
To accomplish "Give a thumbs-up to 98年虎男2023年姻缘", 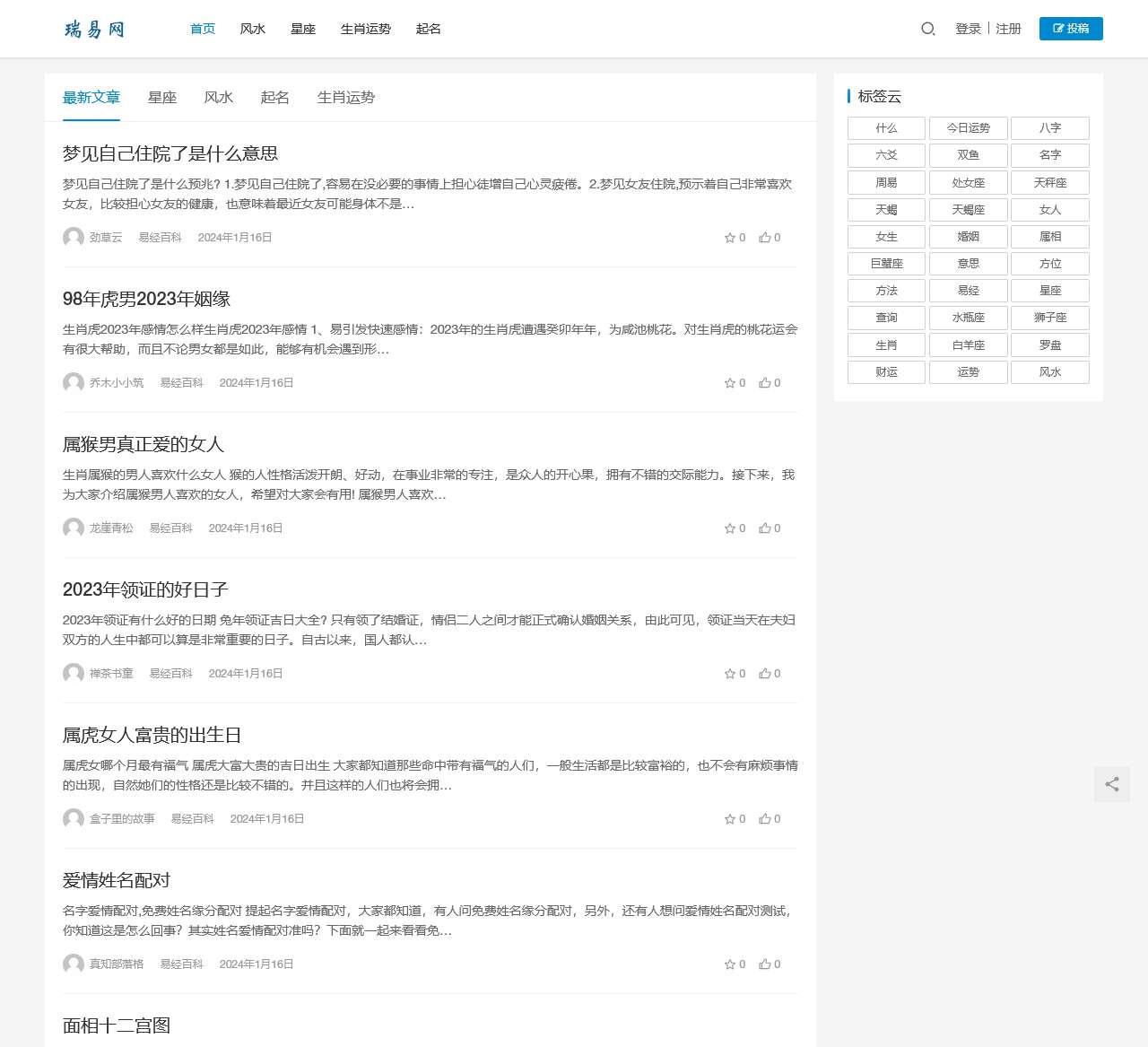I will (x=764, y=382).
